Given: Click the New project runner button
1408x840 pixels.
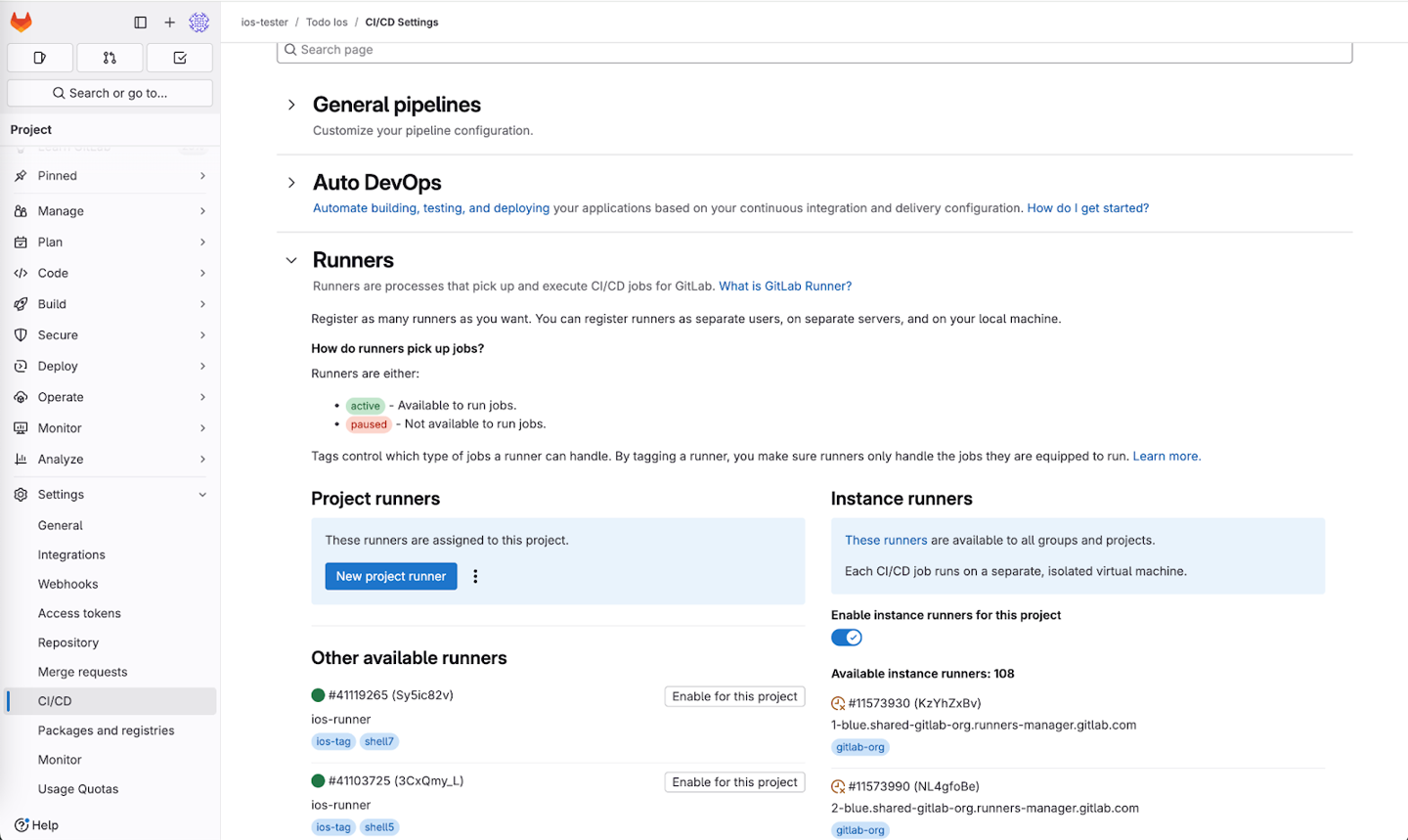Looking at the screenshot, I should click(x=391, y=576).
